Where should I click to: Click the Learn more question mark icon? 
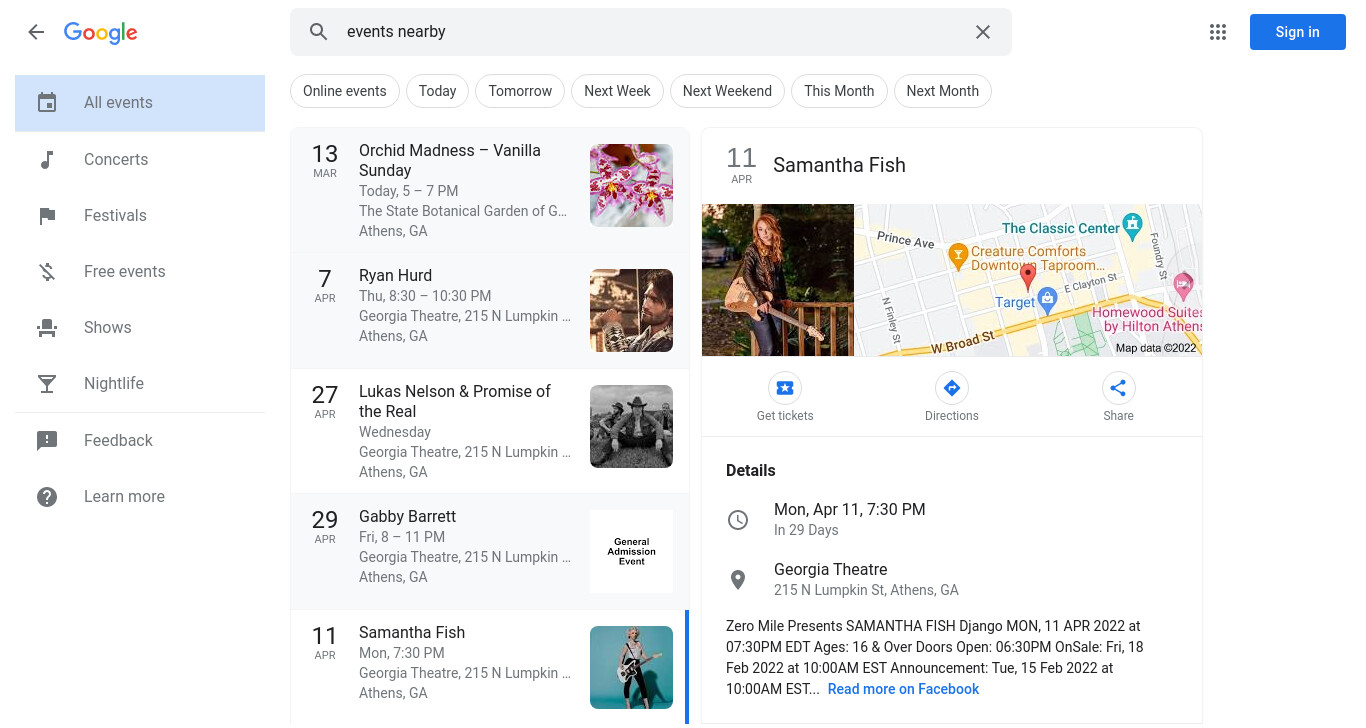[47, 496]
